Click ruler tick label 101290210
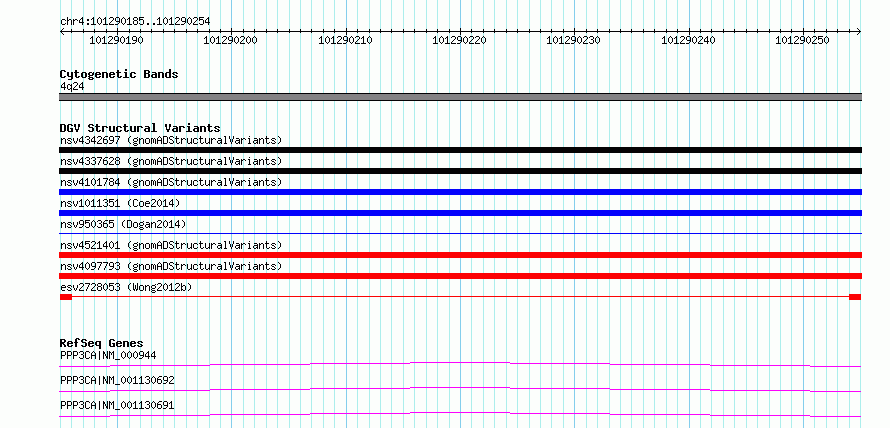890x428 pixels. [345, 40]
